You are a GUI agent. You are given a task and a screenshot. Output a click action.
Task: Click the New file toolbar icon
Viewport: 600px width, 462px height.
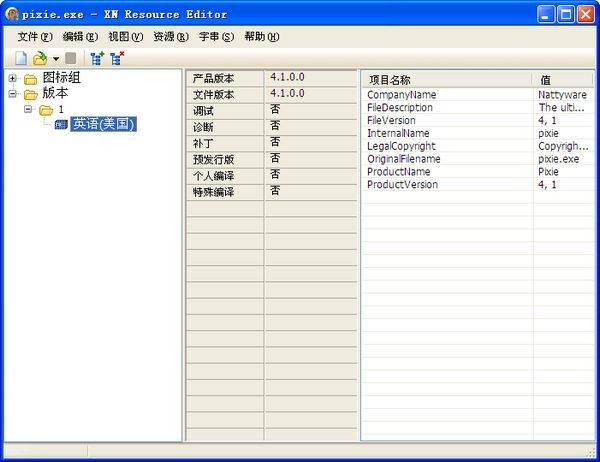point(21,59)
